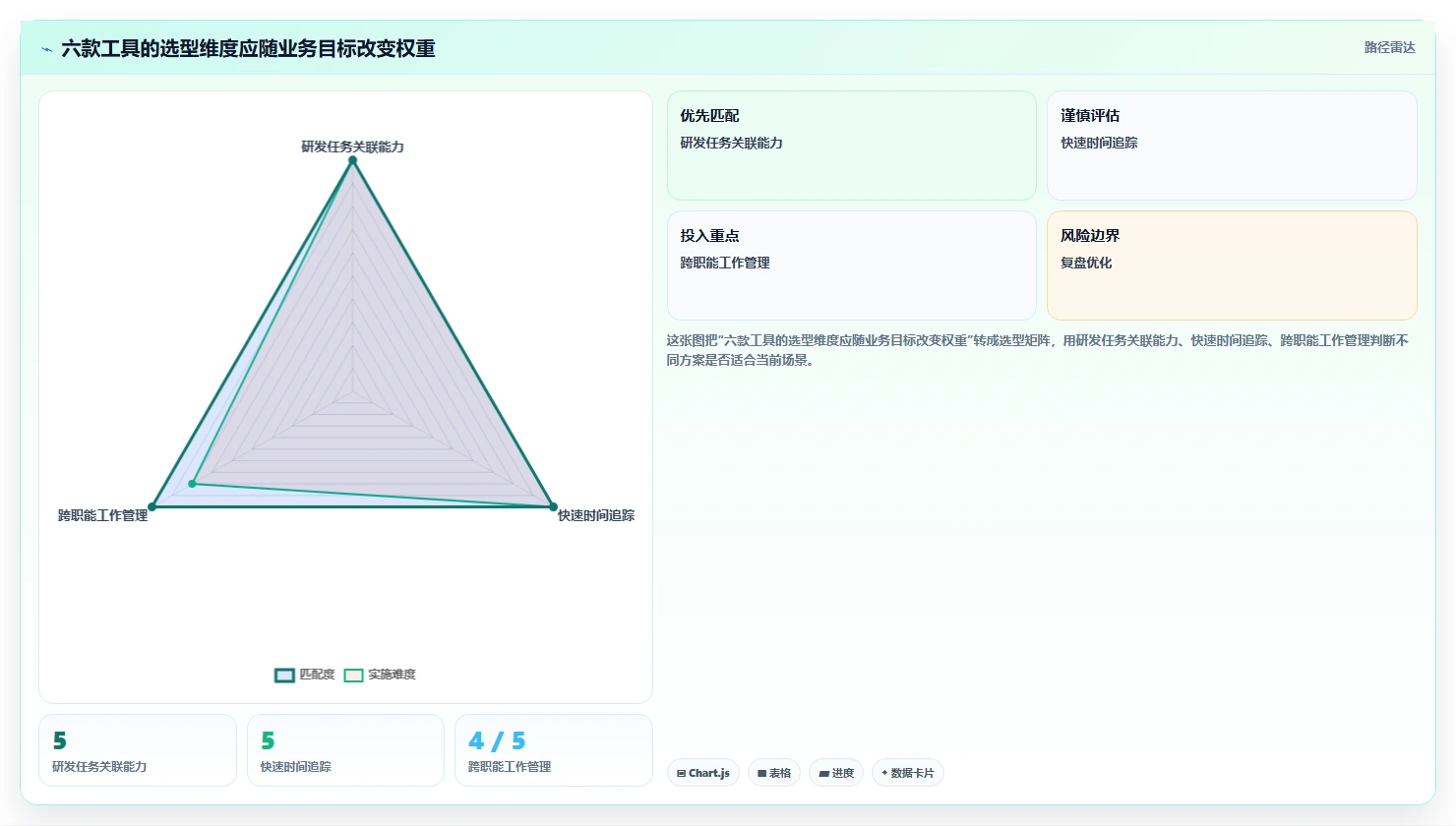Click the 研发任务关联能力 axis label on chart
Viewport: 1456px width, 826px height.
coord(352,147)
